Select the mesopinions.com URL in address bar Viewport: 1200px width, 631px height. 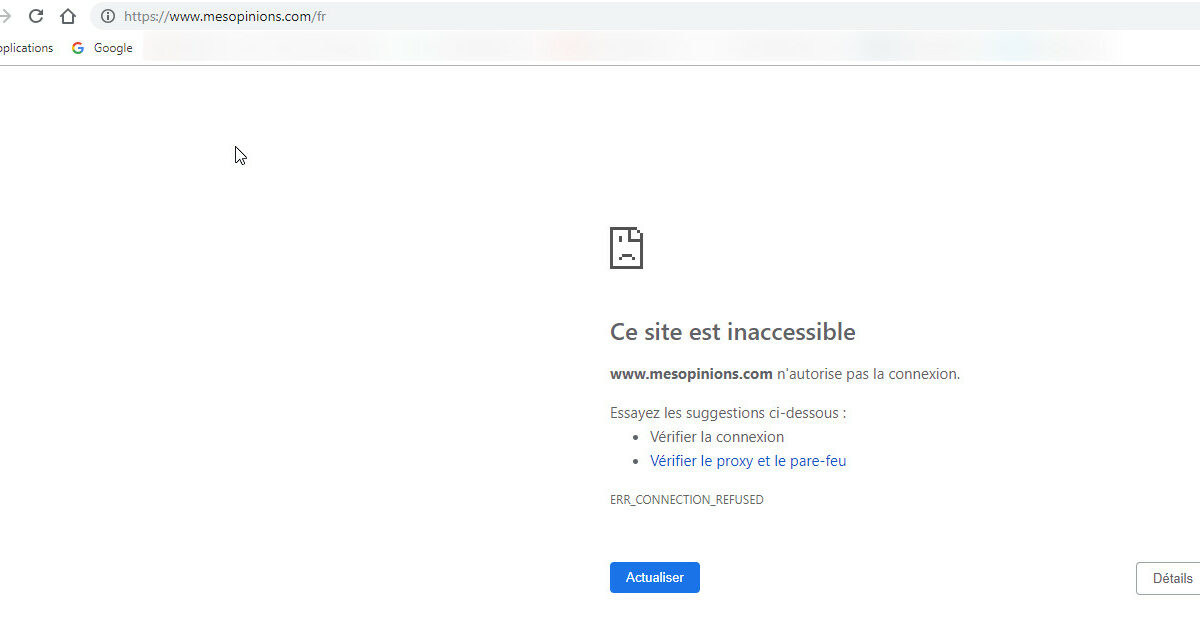tap(225, 16)
